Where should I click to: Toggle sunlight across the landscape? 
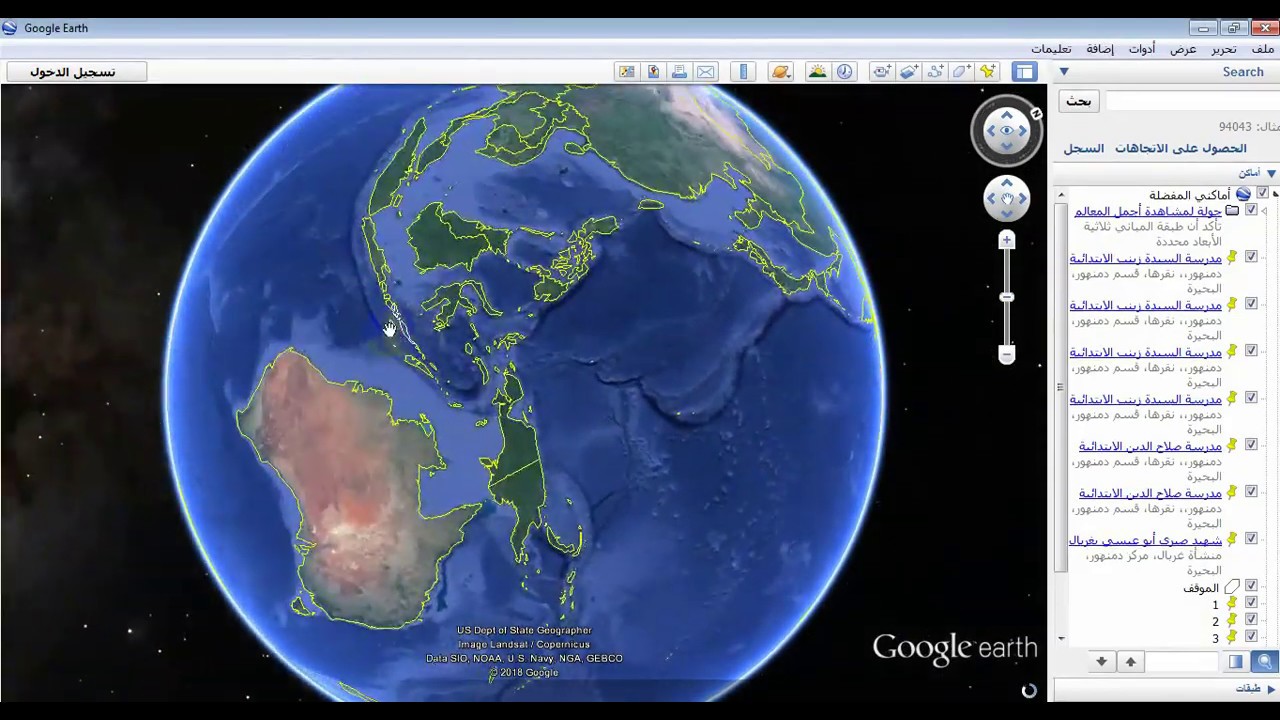(818, 71)
